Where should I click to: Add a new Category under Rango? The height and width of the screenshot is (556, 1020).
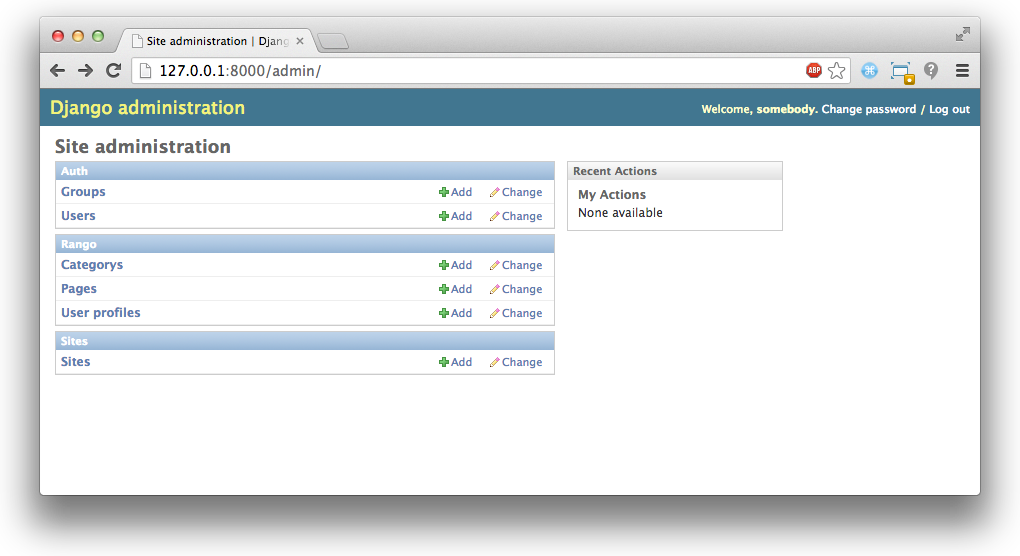pyautogui.click(x=455, y=265)
